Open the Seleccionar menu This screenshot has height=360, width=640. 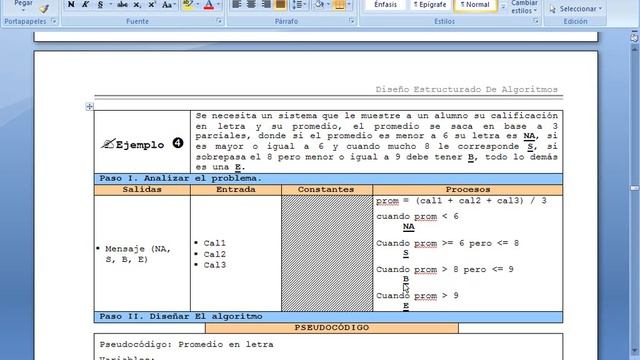tap(576, 9)
